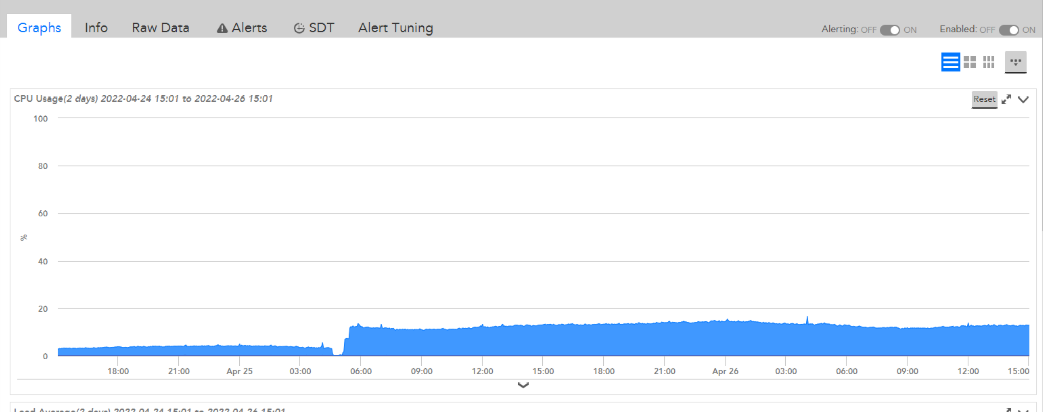
Task: Switch to the Info tab
Action: (96, 28)
